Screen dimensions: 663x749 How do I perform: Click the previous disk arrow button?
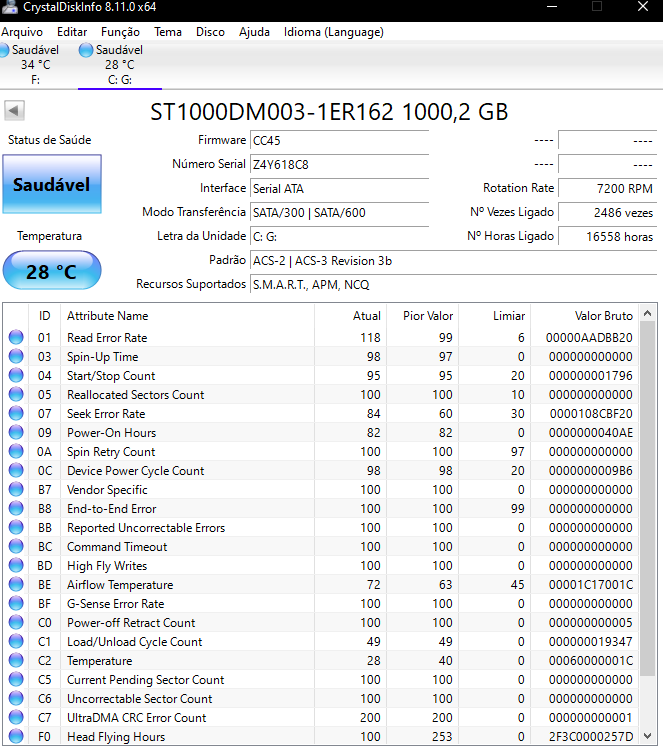14,111
